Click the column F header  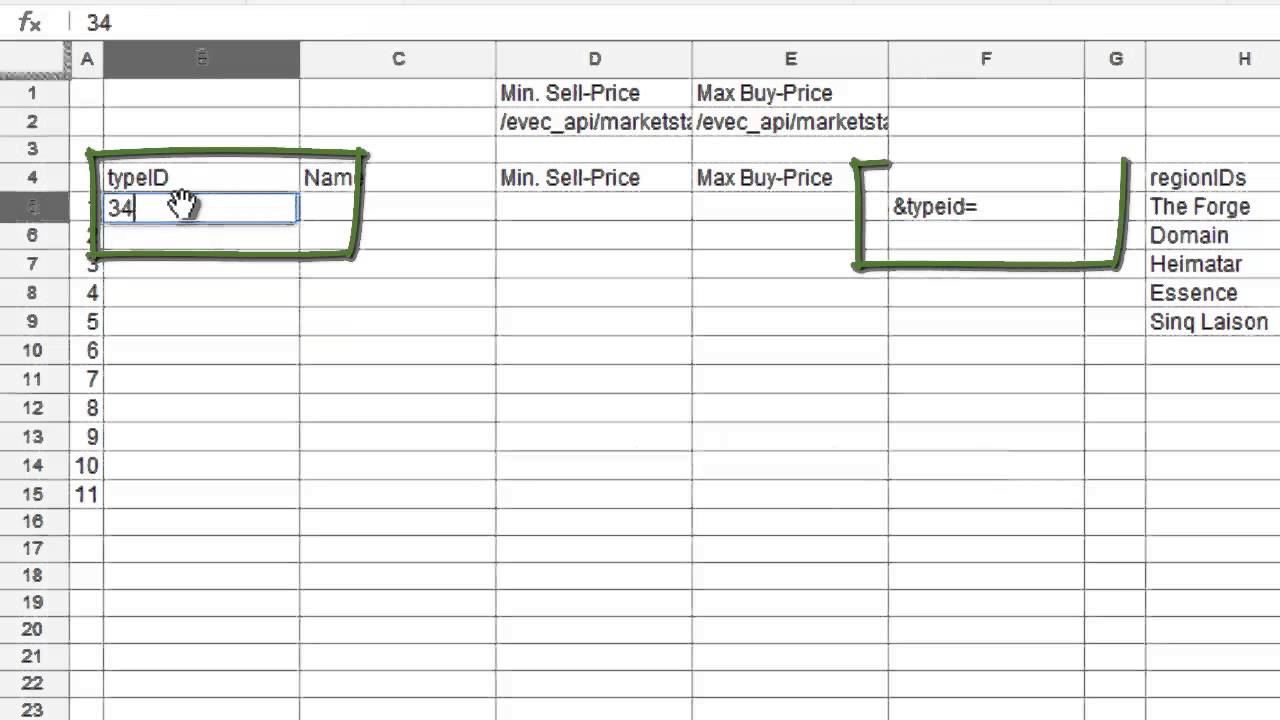click(986, 59)
